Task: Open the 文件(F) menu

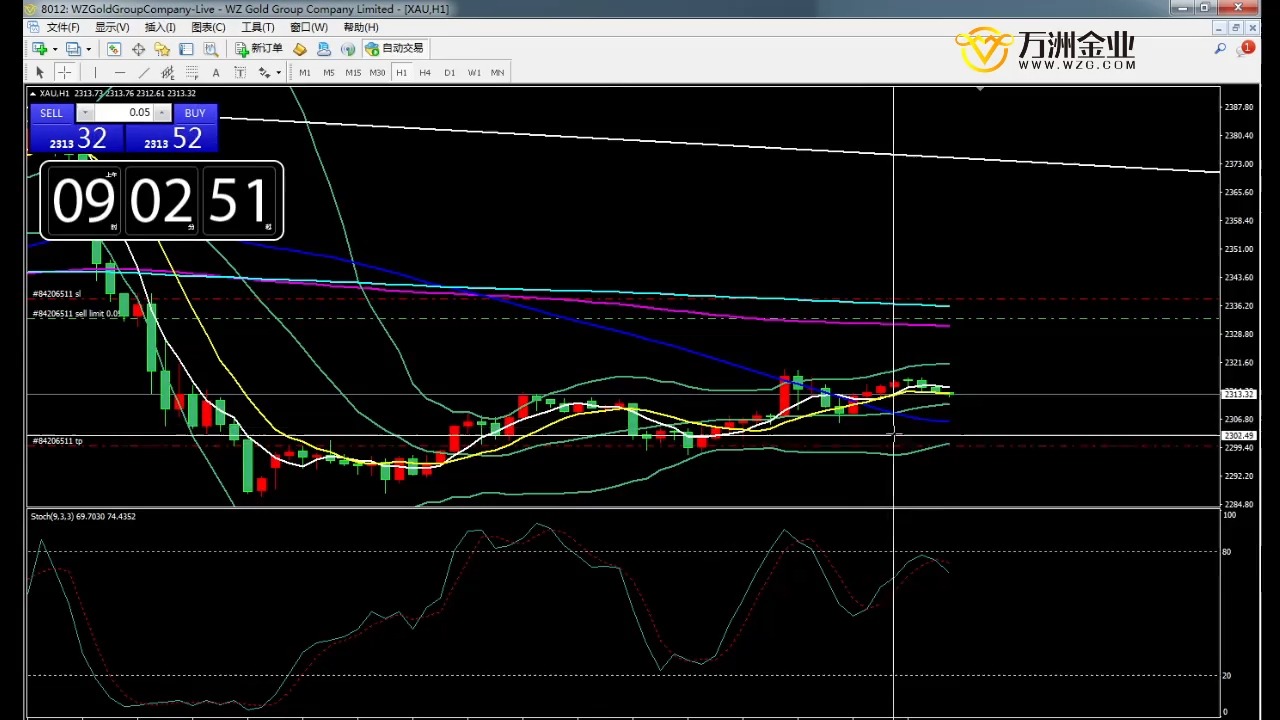Action: [63, 27]
